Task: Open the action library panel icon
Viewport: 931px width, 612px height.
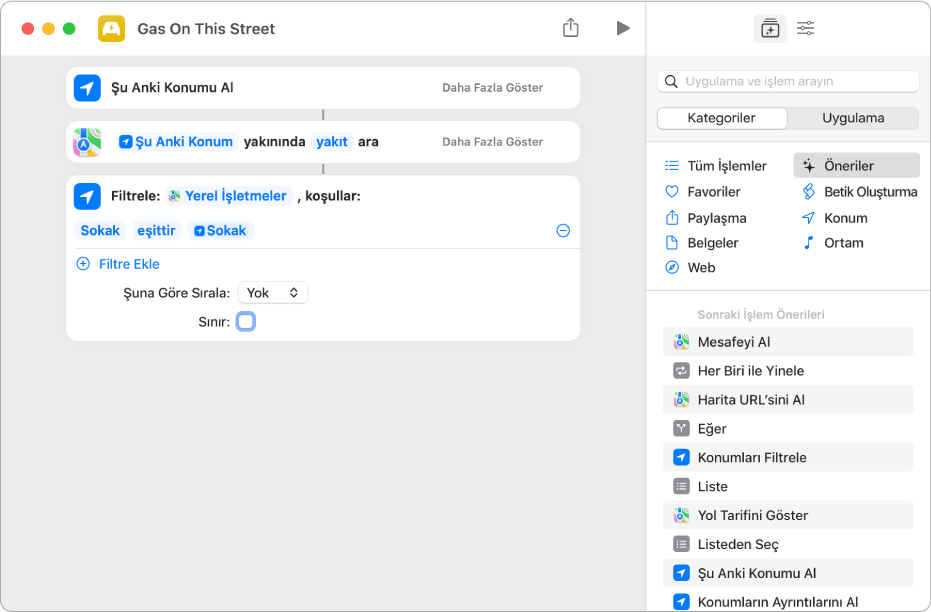Action: coord(769,29)
